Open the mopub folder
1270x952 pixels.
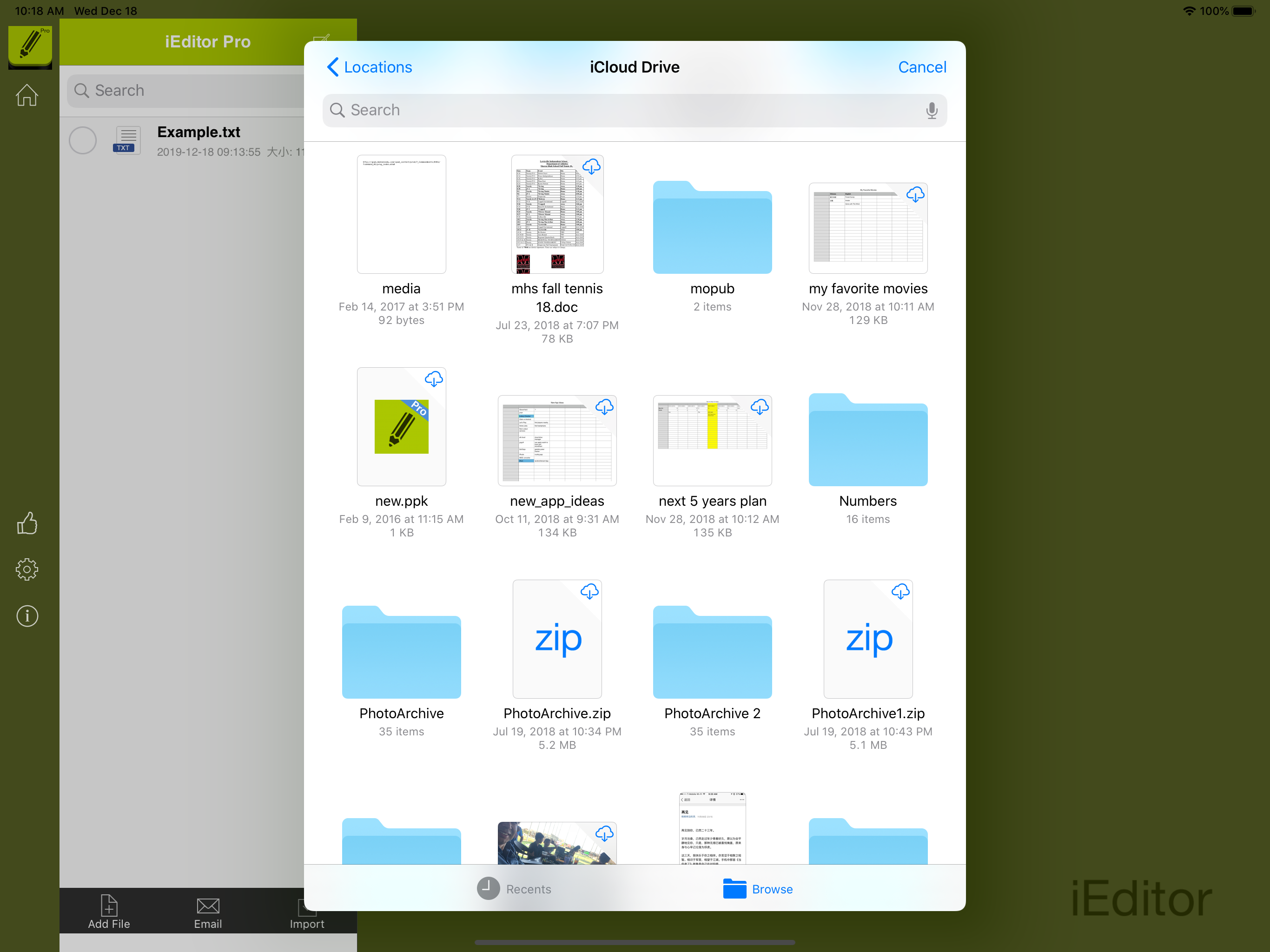click(712, 227)
